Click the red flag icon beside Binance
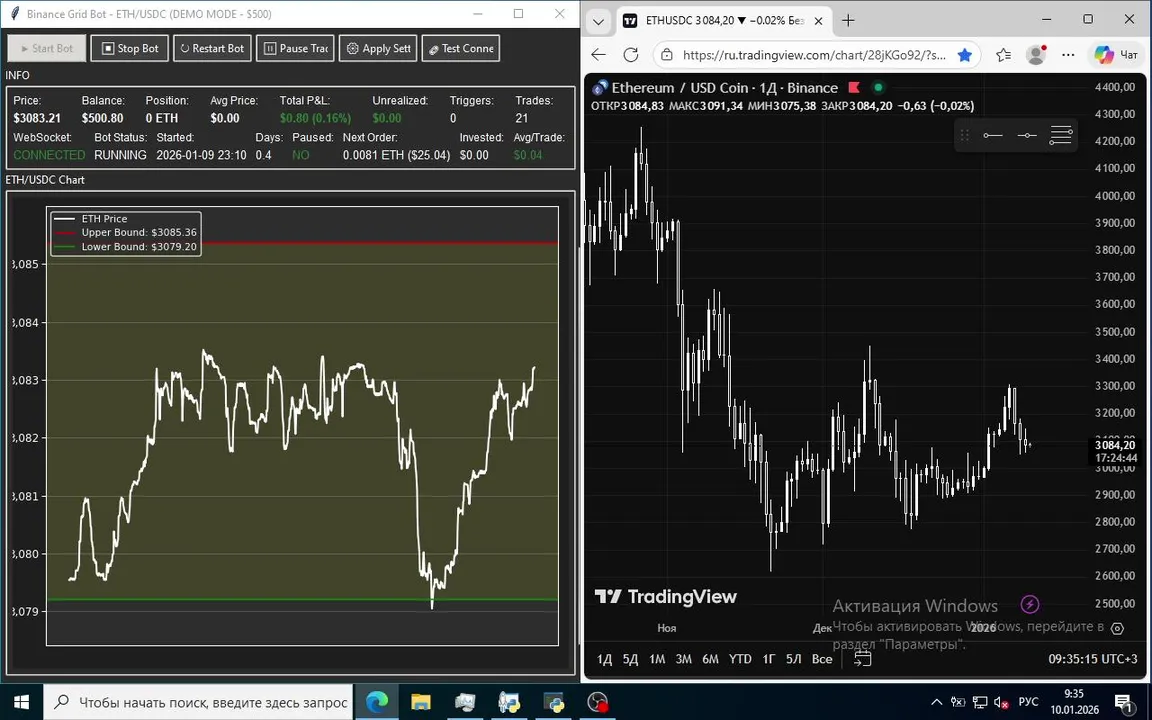This screenshot has width=1152, height=720. [x=854, y=87]
